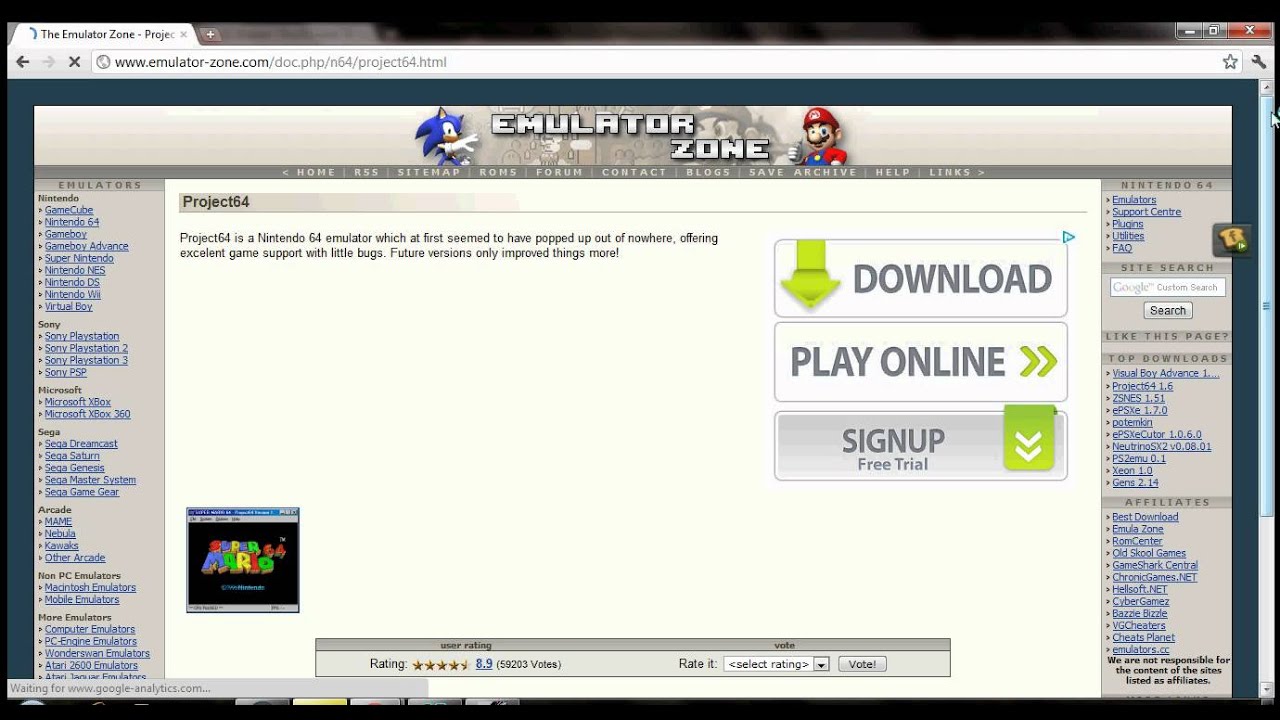Open the ZSNES 1.51 download link
1280x720 pixels.
(1138, 398)
